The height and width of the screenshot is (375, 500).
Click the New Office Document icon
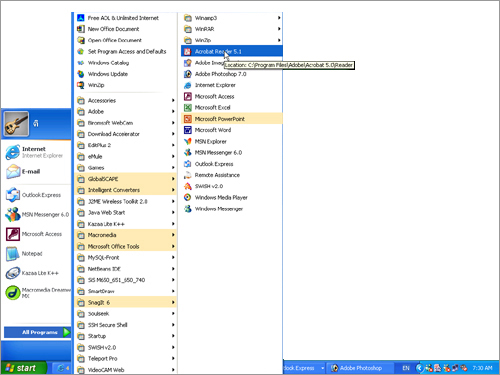81,29
